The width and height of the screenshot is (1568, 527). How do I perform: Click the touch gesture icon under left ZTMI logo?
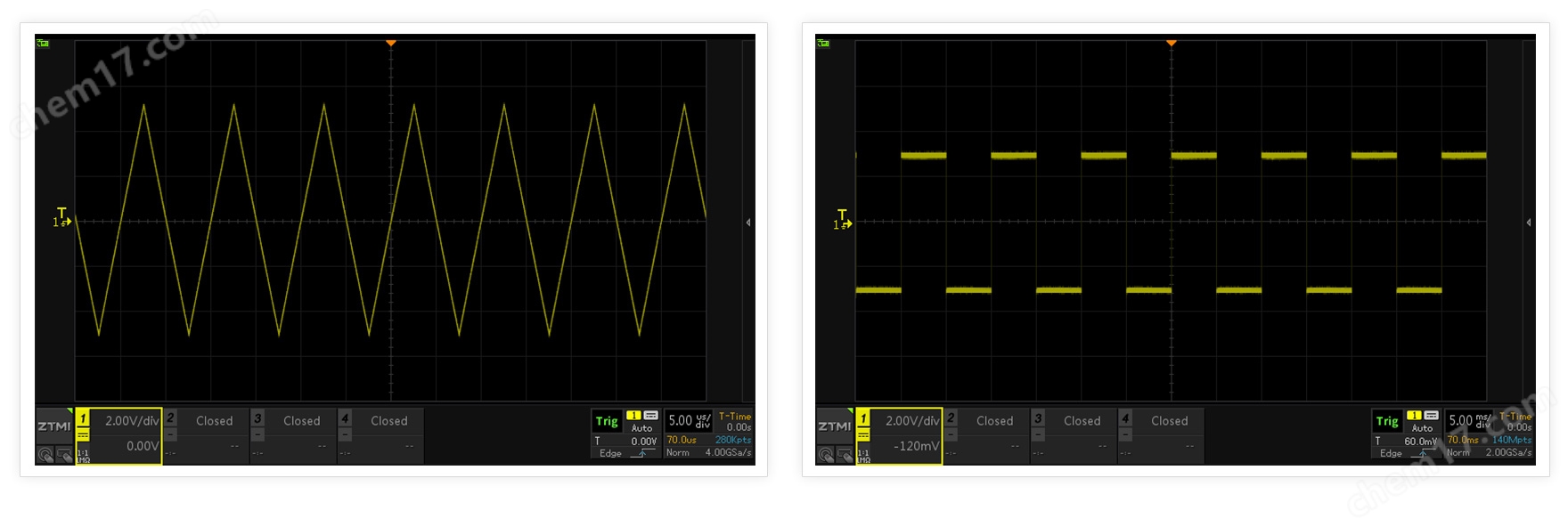[45, 455]
